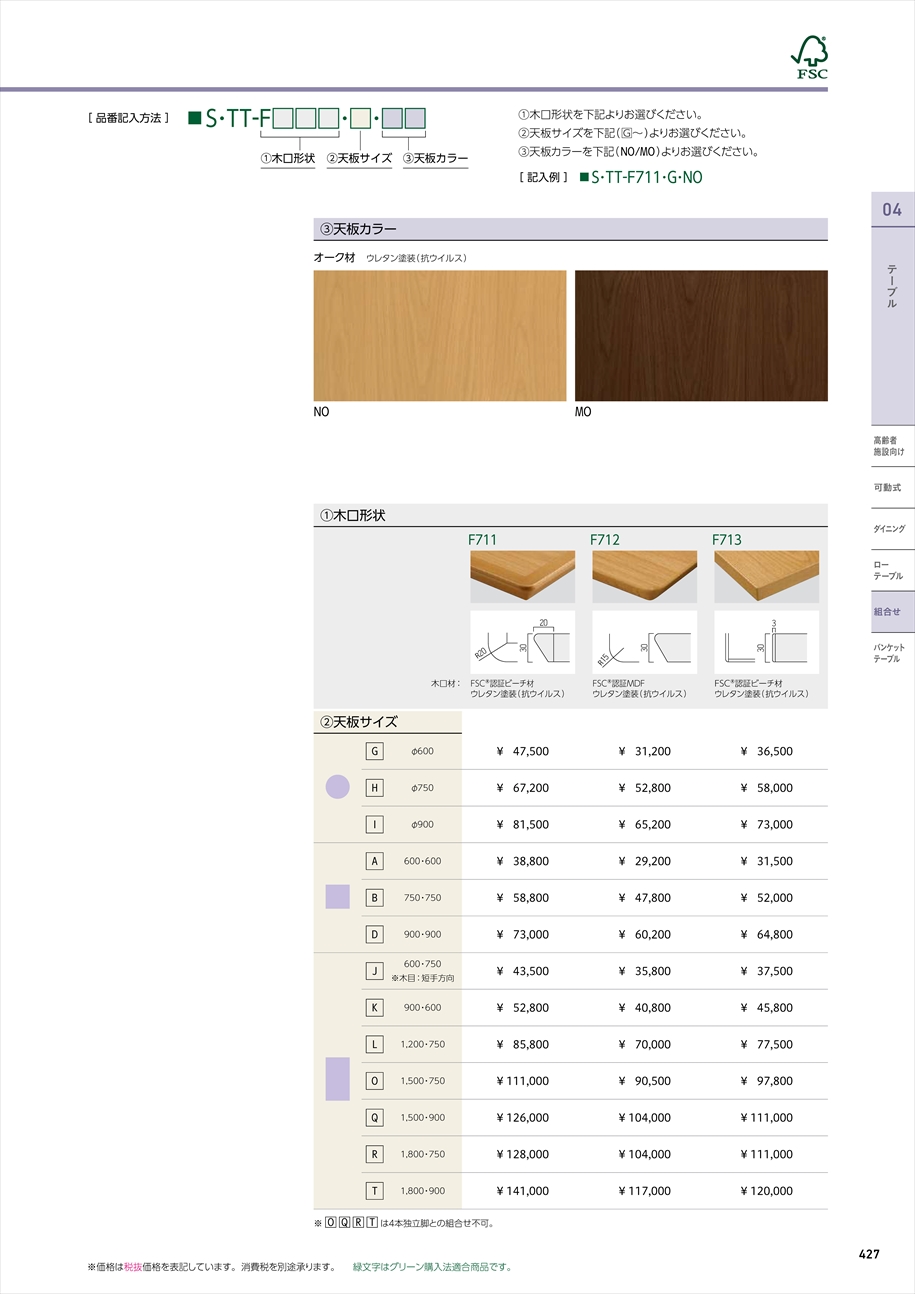Click price ¥ 67,200 in H row

522,788
